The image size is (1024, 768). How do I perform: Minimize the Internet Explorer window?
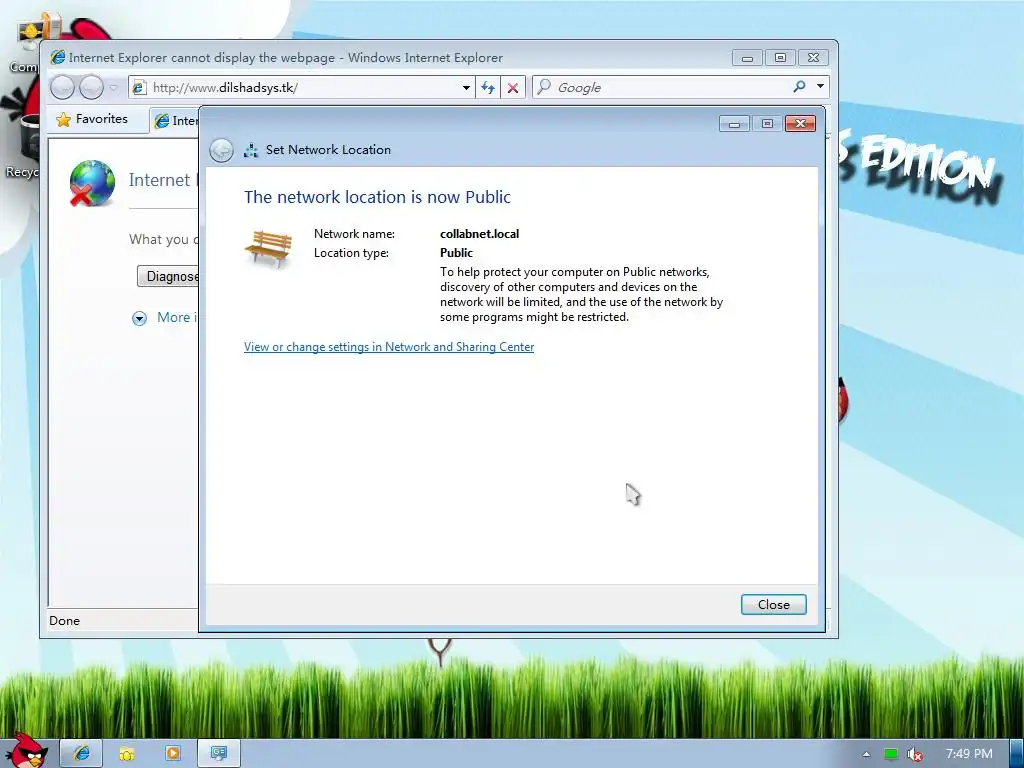(x=747, y=58)
